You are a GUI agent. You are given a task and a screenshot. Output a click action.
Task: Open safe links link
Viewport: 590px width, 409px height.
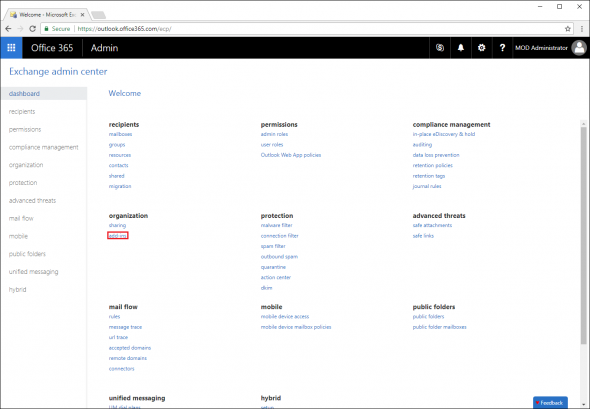pyautogui.click(x=423, y=236)
